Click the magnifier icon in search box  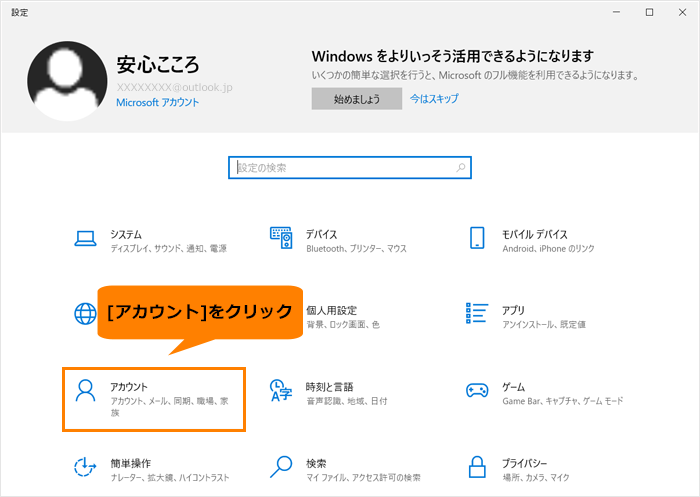click(461, 167)
